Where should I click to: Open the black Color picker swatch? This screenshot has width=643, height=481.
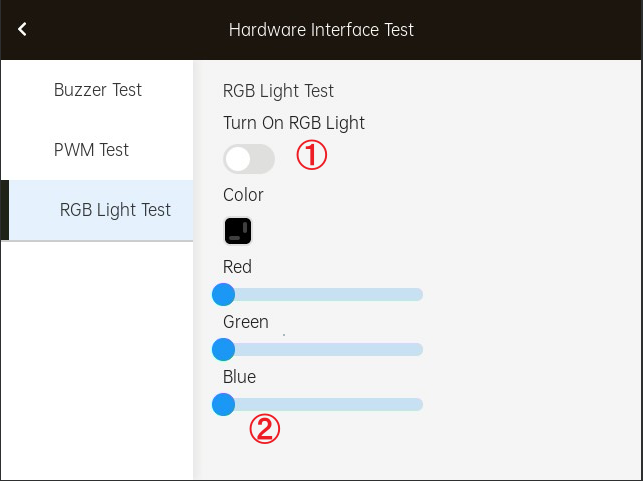[x=238, y=231]
